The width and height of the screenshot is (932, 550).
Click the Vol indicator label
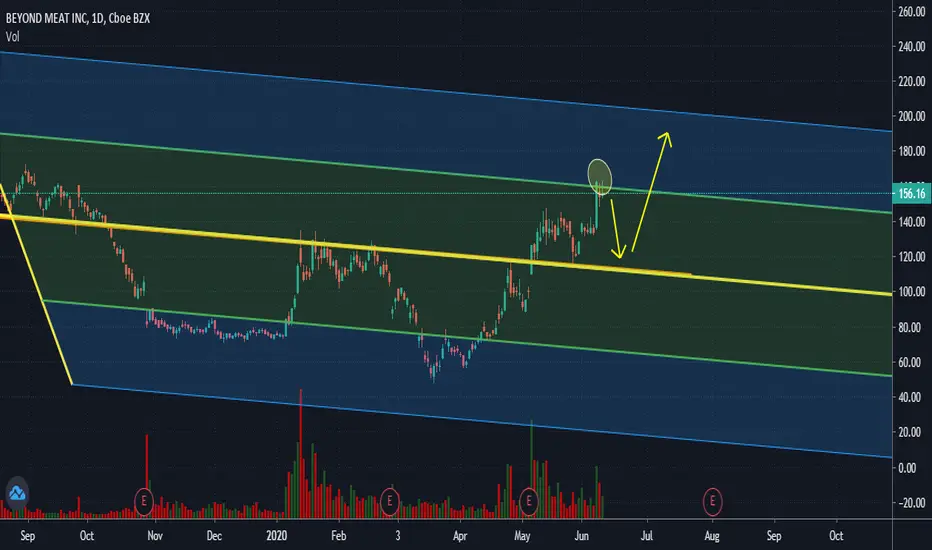[12, 36]
